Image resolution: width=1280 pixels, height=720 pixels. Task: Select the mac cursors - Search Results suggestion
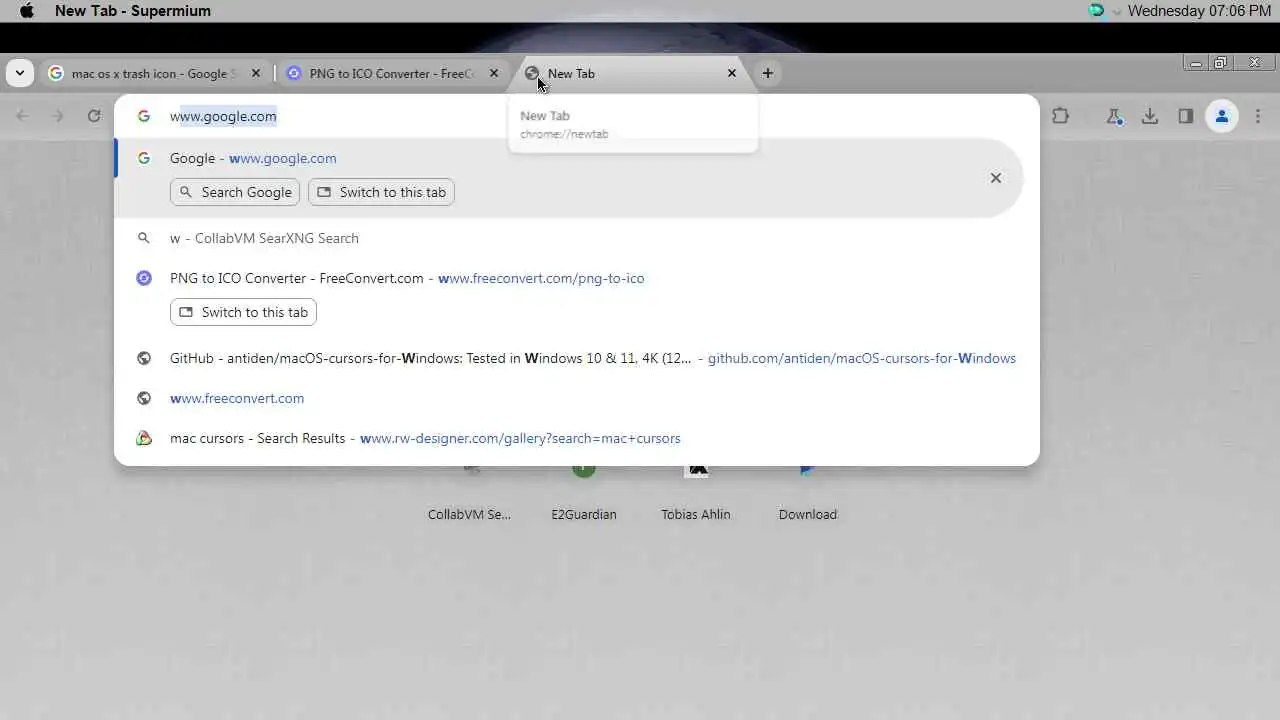coord(577,438)
